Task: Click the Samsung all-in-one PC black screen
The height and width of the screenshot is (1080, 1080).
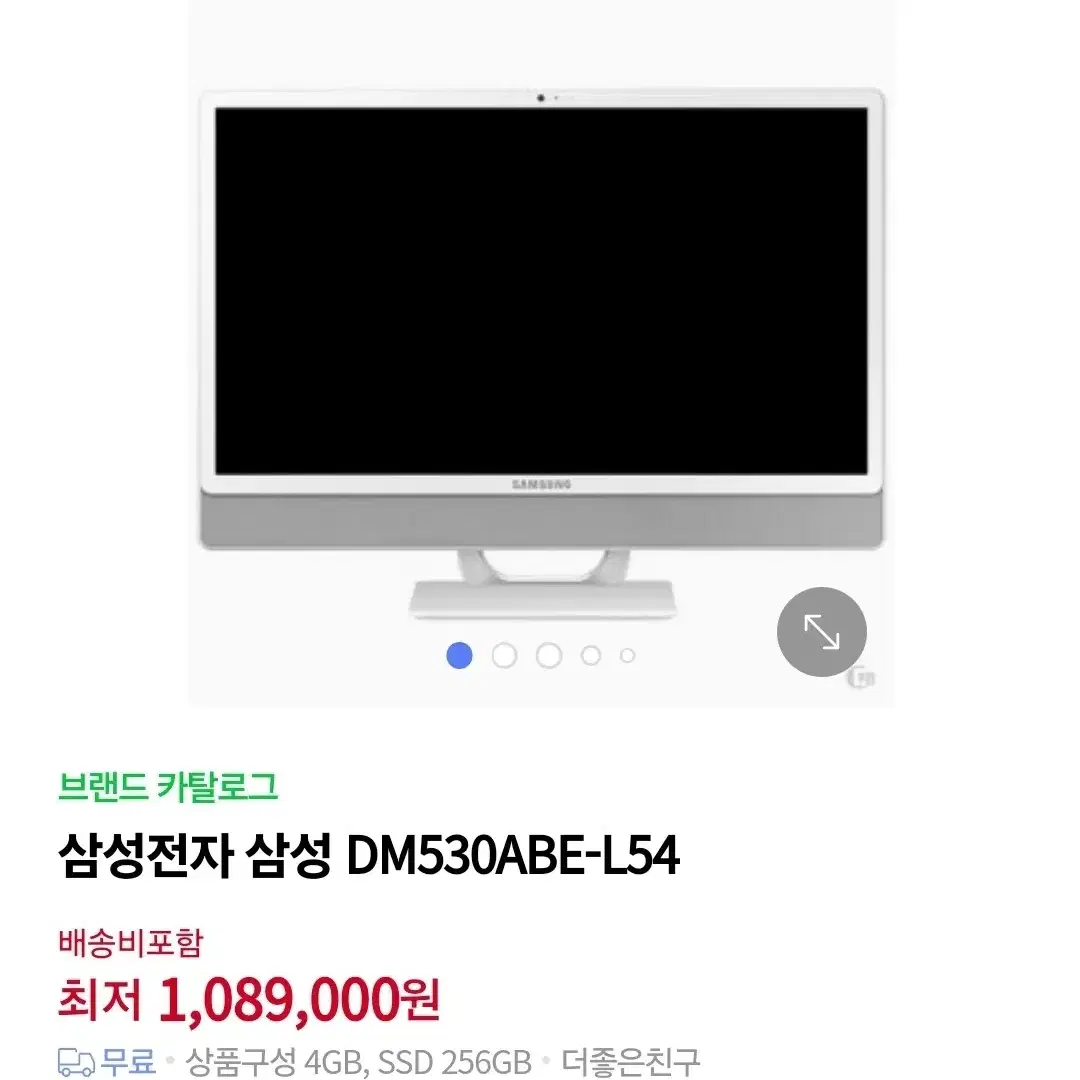Action: (x=541, y=291)
